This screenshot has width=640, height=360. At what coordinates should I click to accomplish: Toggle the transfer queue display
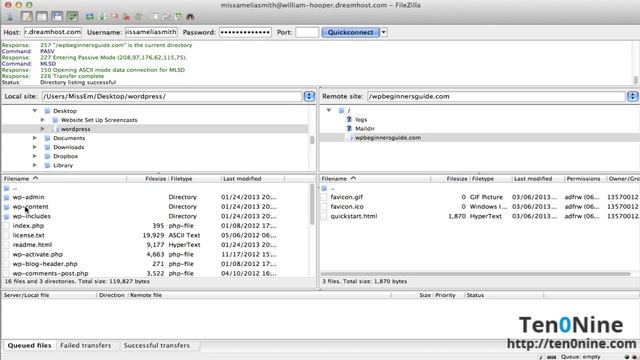tap(72, 17)
